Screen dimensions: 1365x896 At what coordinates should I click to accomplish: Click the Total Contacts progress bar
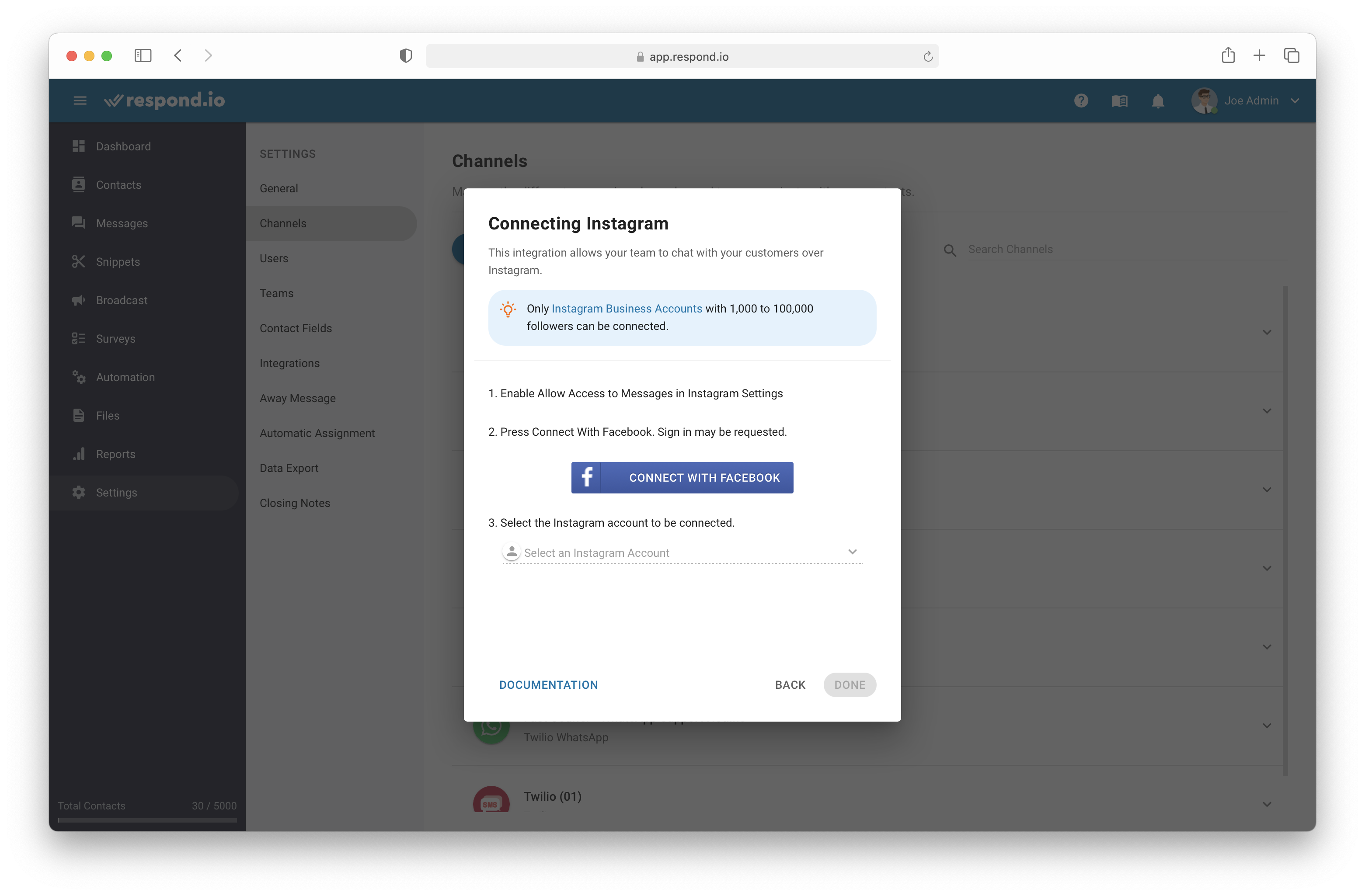tap(147, 820)
